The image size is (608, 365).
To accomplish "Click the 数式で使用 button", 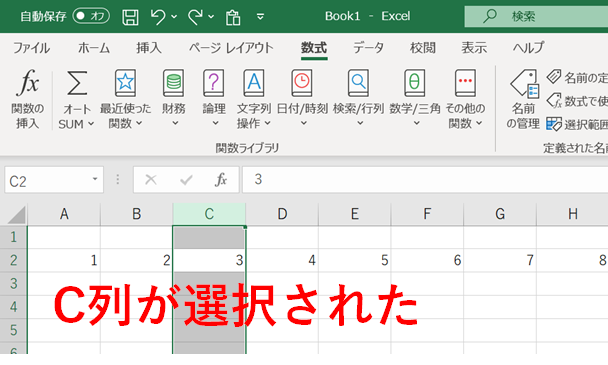I will click(x=577, y=101).
